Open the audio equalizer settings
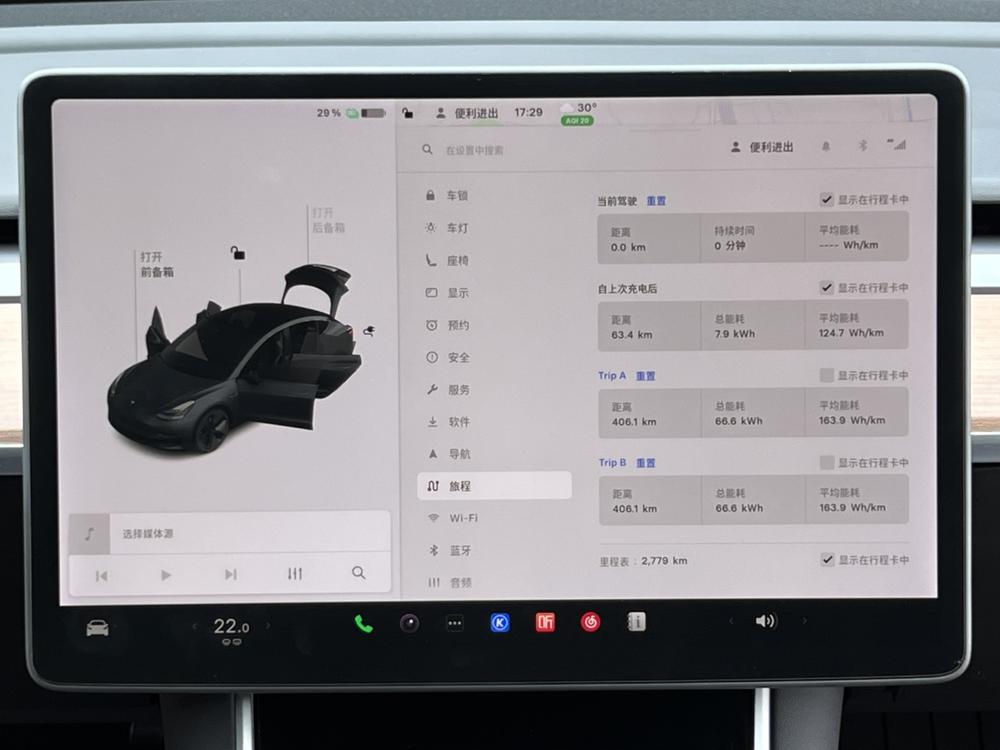1000x750 pixels. [295, 574]
